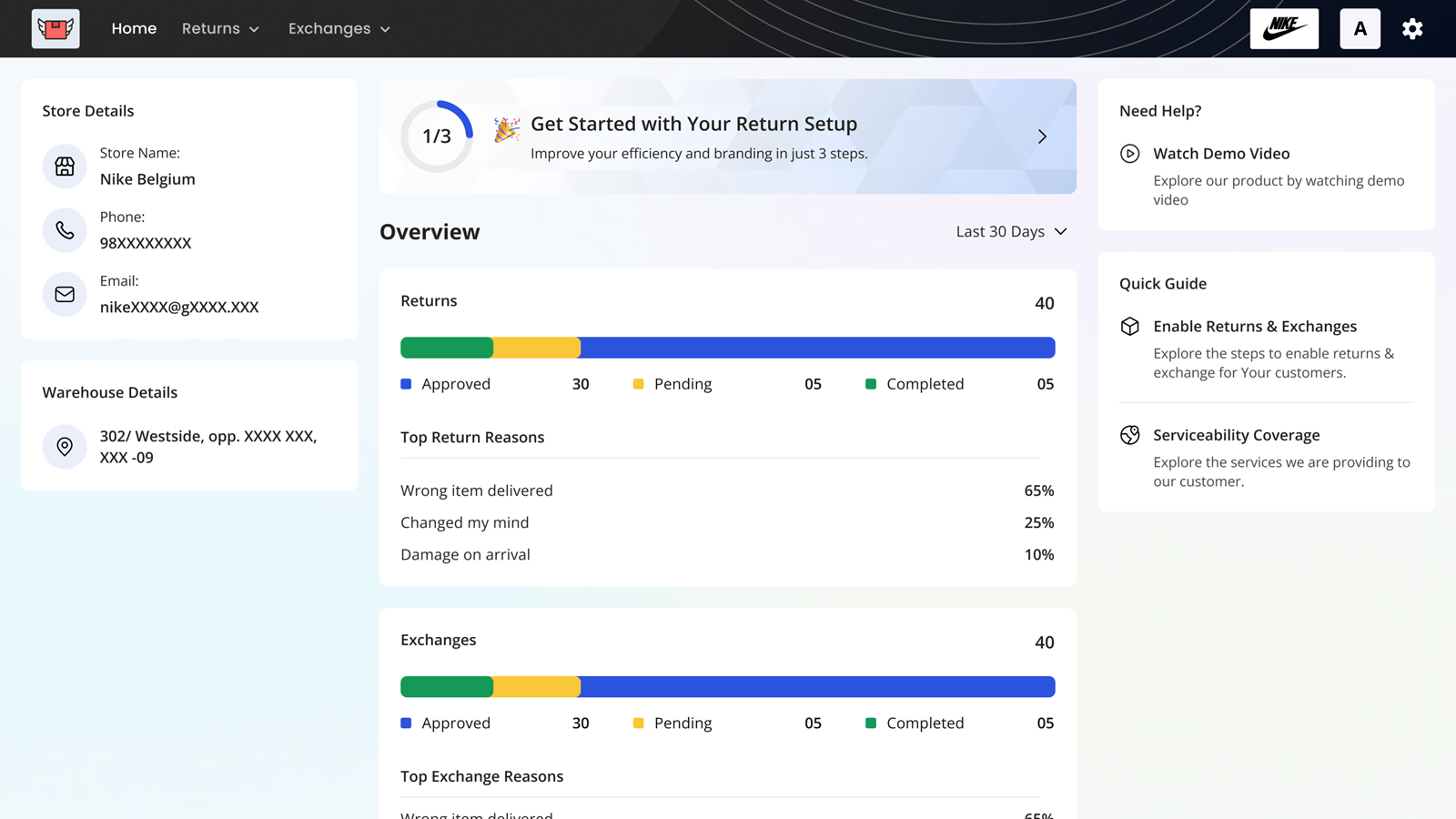Open the return setup banner arrow

pos(1042,136)
